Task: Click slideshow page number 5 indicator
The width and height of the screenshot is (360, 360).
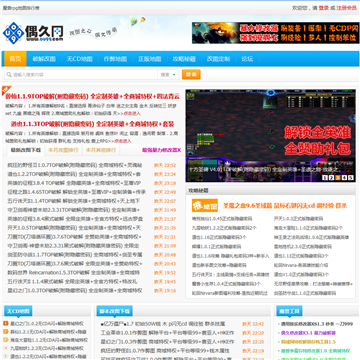Action: pyautogui.click(x=351, y=178)
